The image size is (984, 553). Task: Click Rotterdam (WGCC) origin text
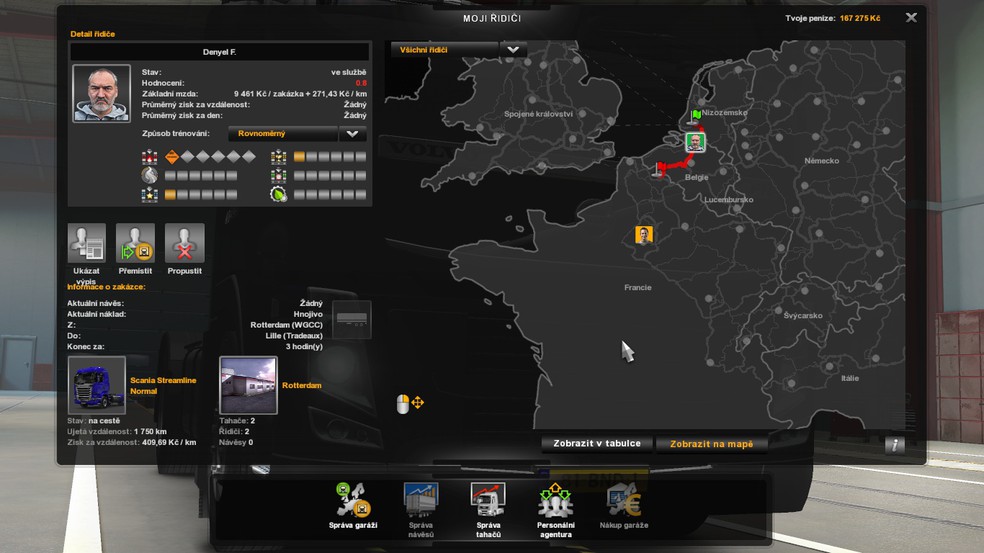[x=286, y=325]
